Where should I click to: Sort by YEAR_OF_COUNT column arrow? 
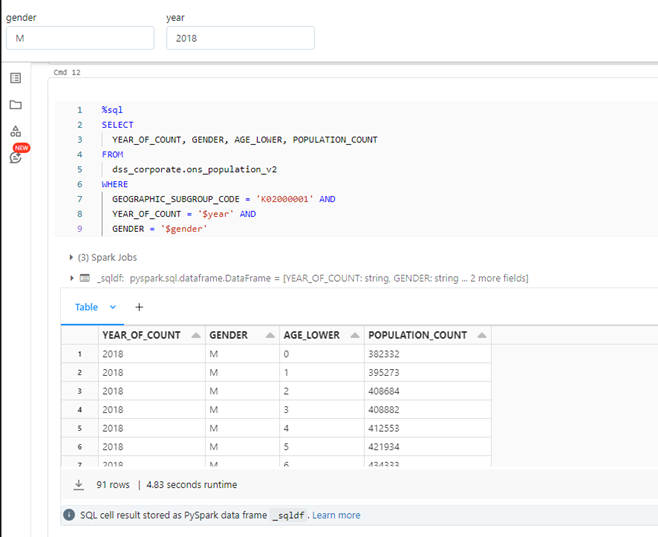point(196,335)
